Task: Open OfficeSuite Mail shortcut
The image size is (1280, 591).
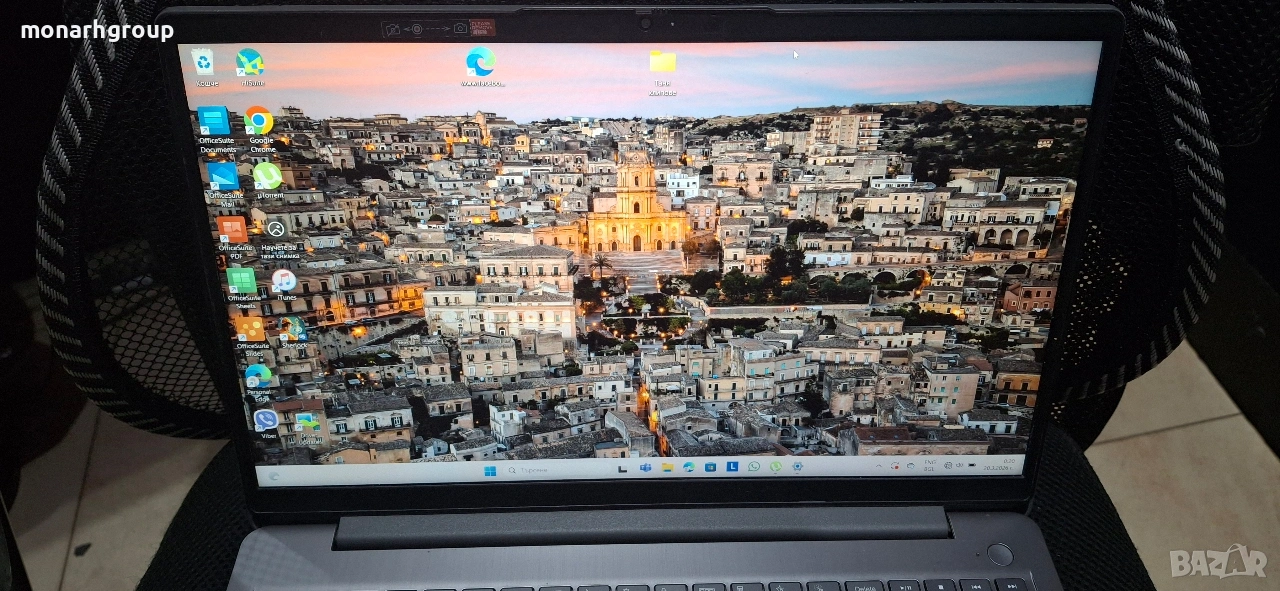Action: click(222, 178)
